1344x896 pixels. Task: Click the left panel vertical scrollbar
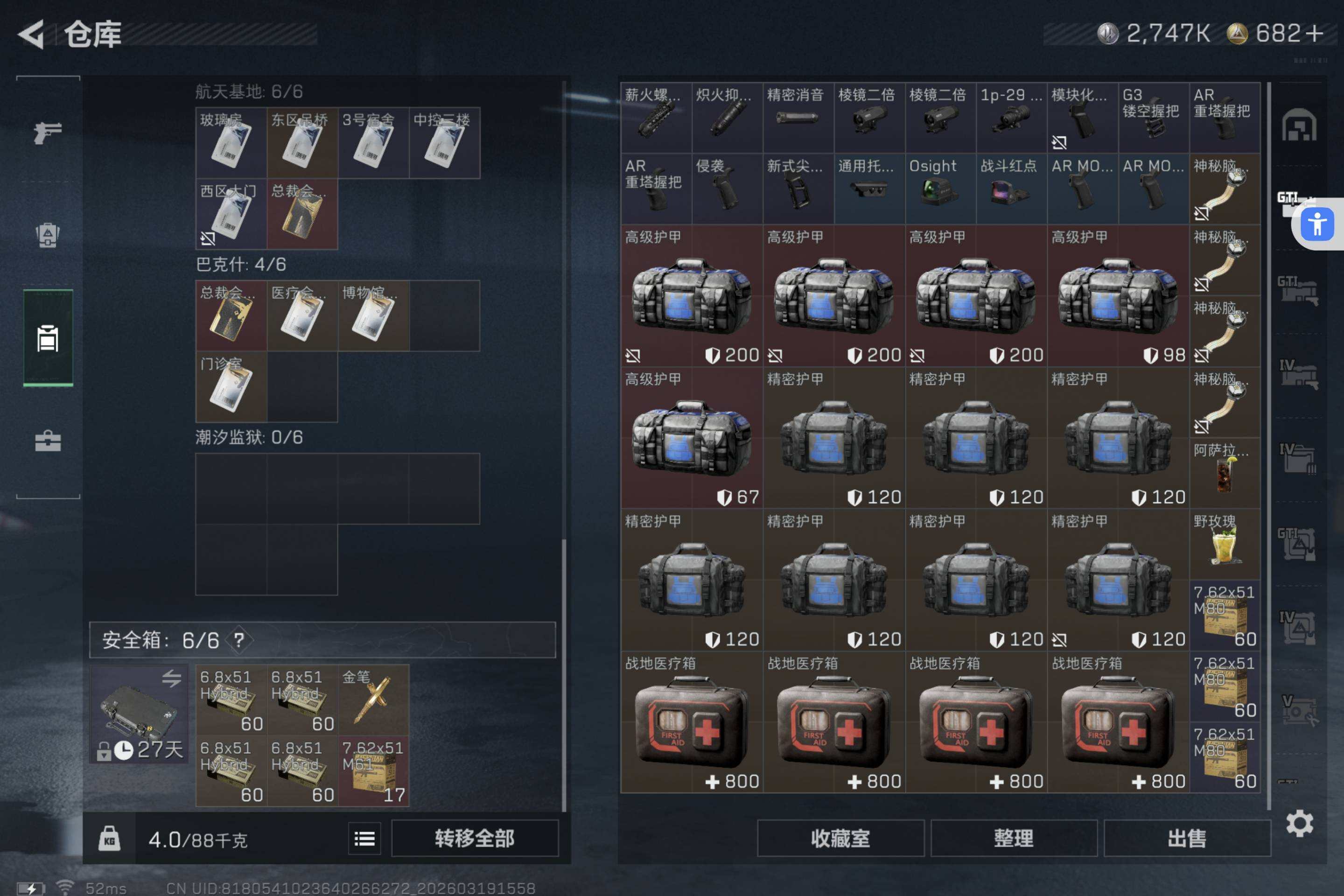tap(564, 674)
